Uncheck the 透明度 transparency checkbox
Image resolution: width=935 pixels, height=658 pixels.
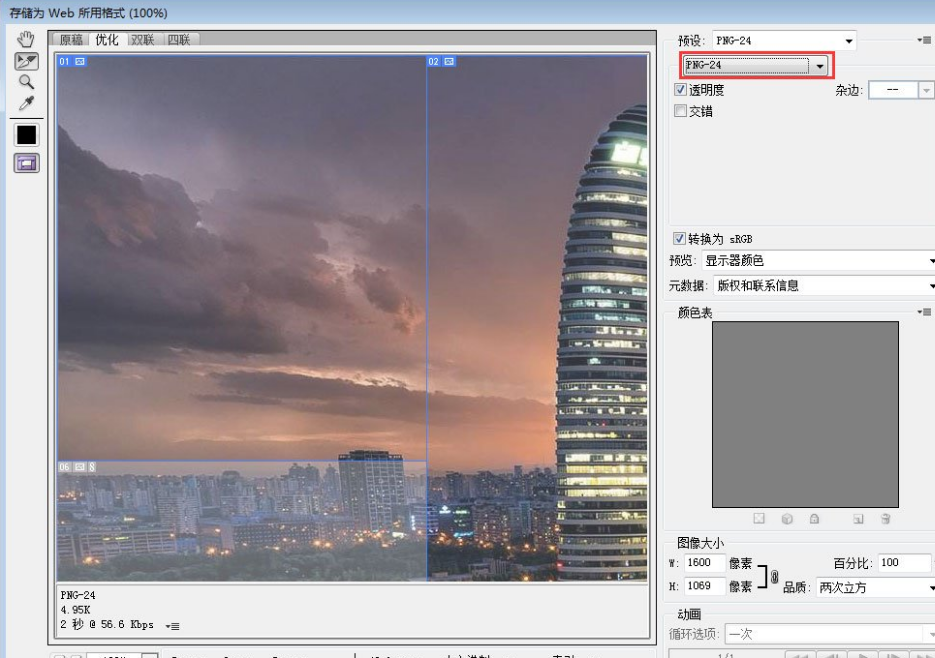[681, 90]
